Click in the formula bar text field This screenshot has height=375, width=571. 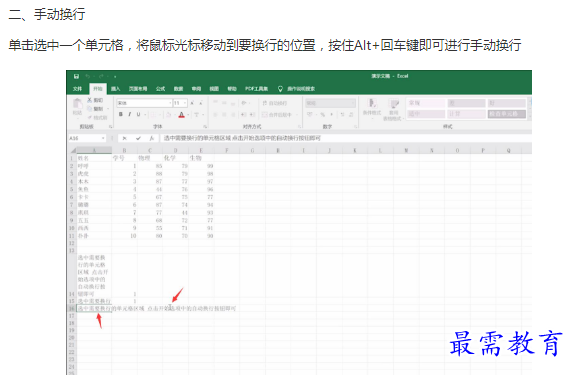click(346, 138)
